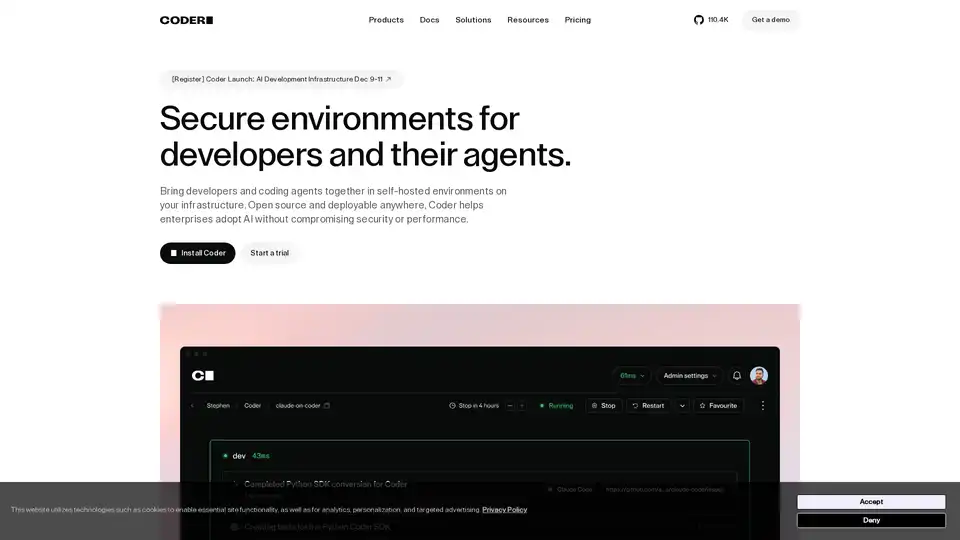The height and width of the screenshot is (540, 960).
Task: Open the Privacy Policy link
Action: coord(504,510)
